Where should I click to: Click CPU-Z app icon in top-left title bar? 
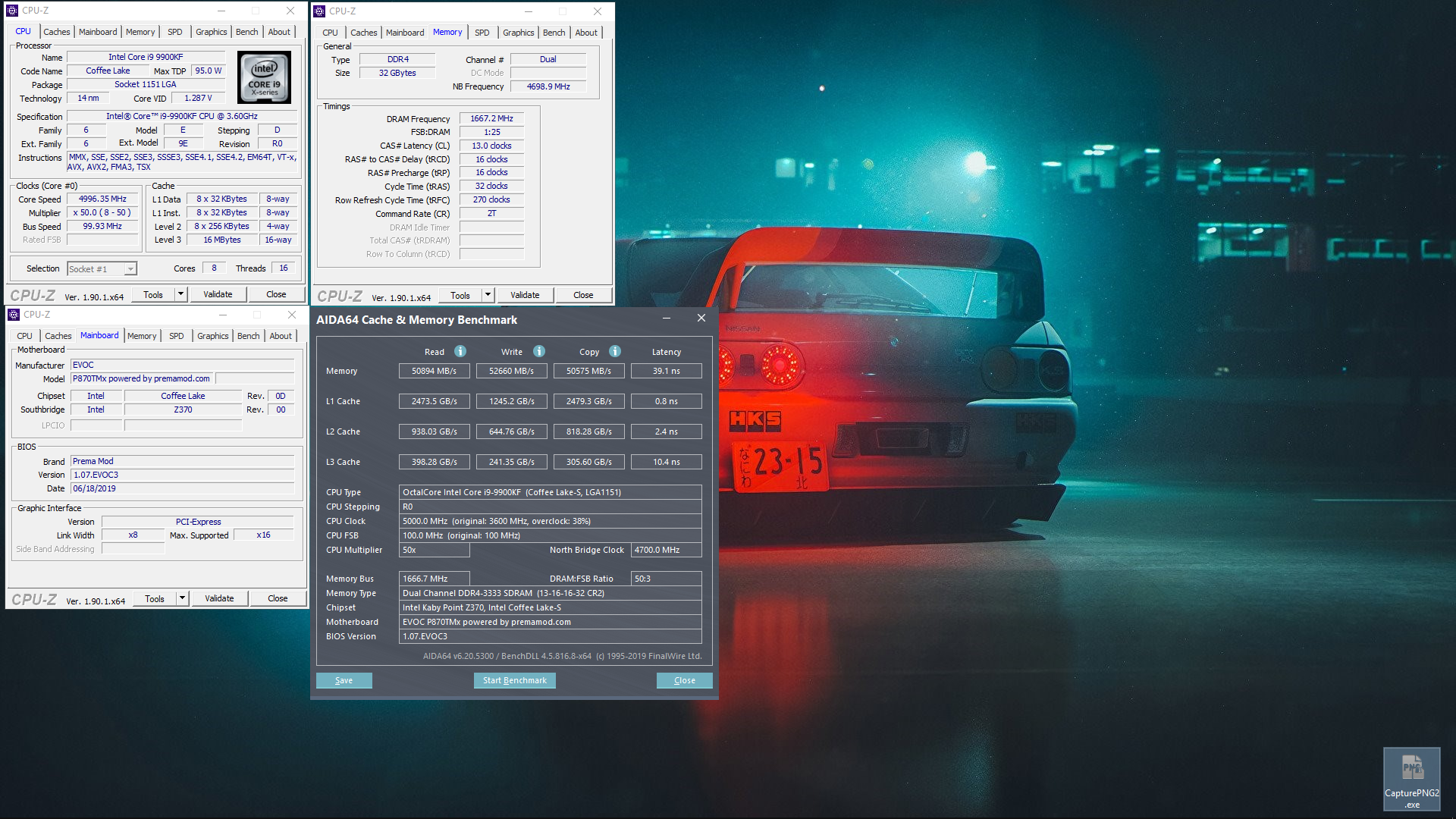click(x=12, y=11)
